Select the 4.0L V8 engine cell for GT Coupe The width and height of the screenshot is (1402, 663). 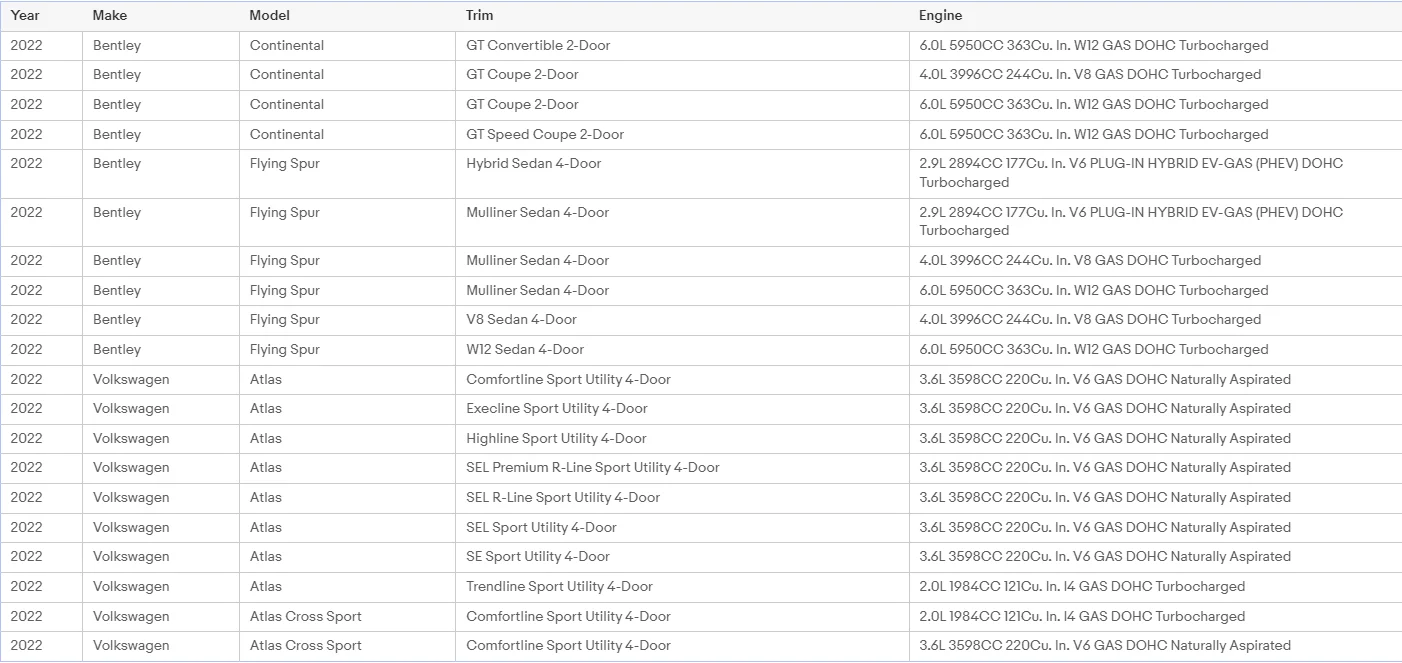1155,75
